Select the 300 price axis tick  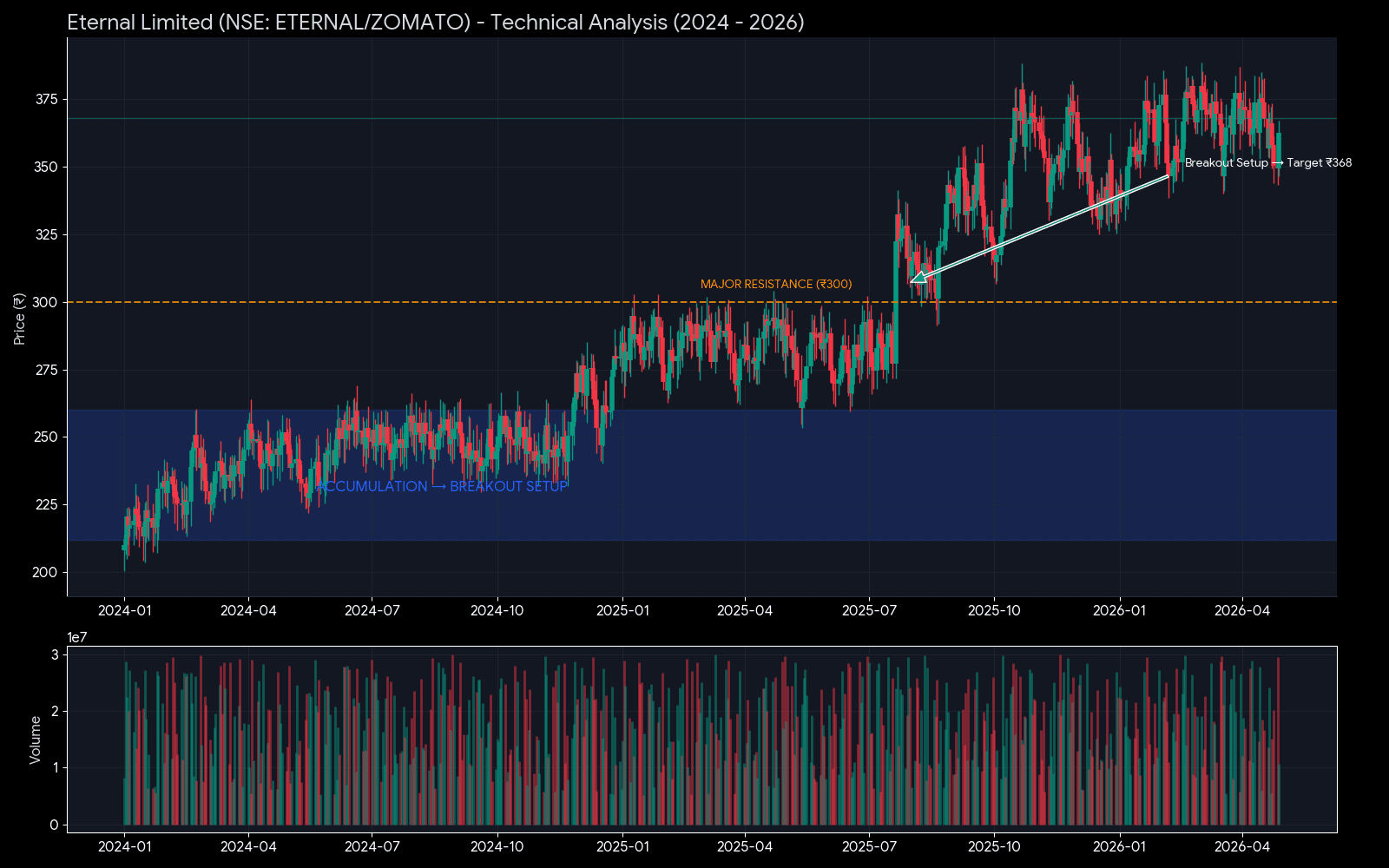coord(46,303)
